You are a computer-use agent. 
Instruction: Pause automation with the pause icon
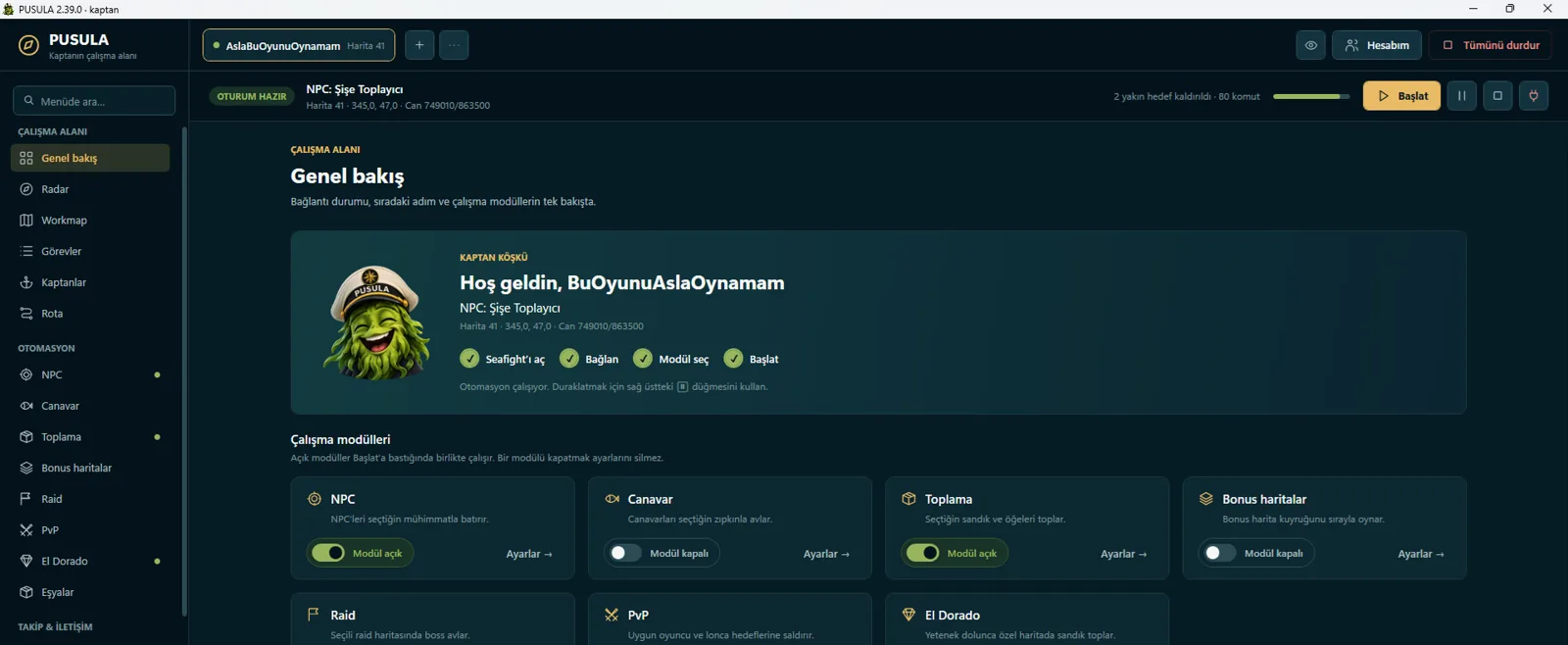click(1461, 96)
